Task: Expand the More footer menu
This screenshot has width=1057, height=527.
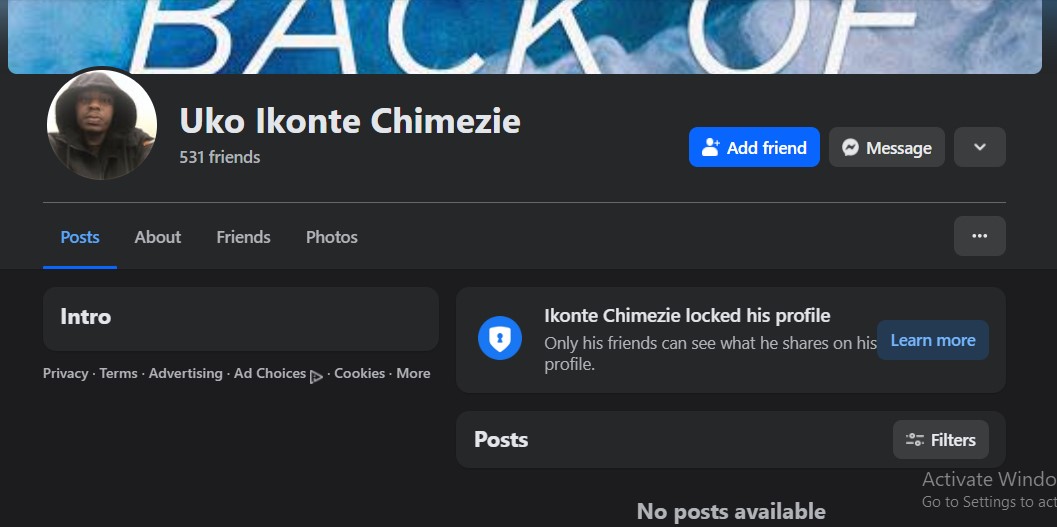Action: click(x=413, y=373)
